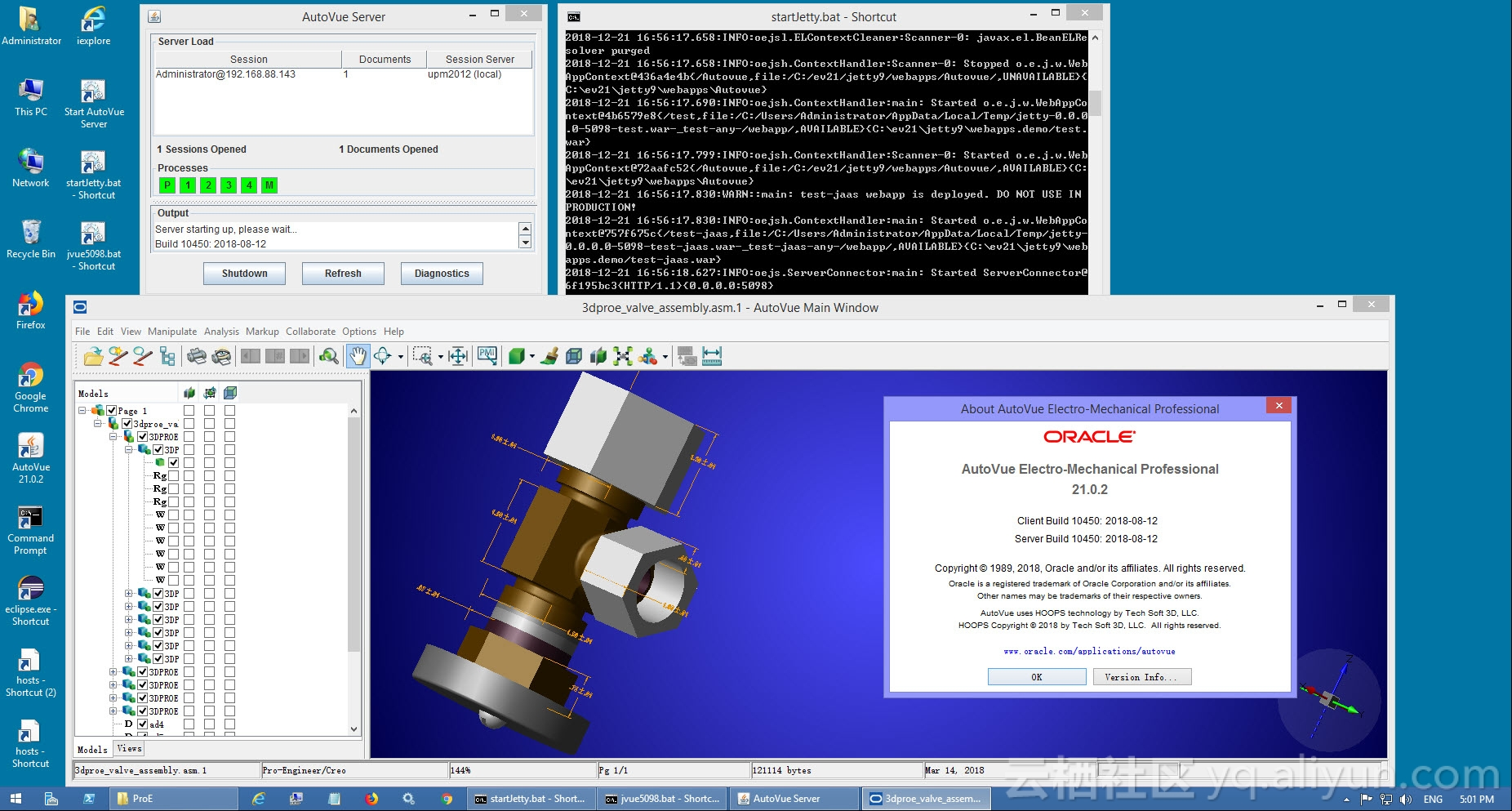Click the Command Prompt desktop icon
The image size is (1512, 811).
coord(31,529)
